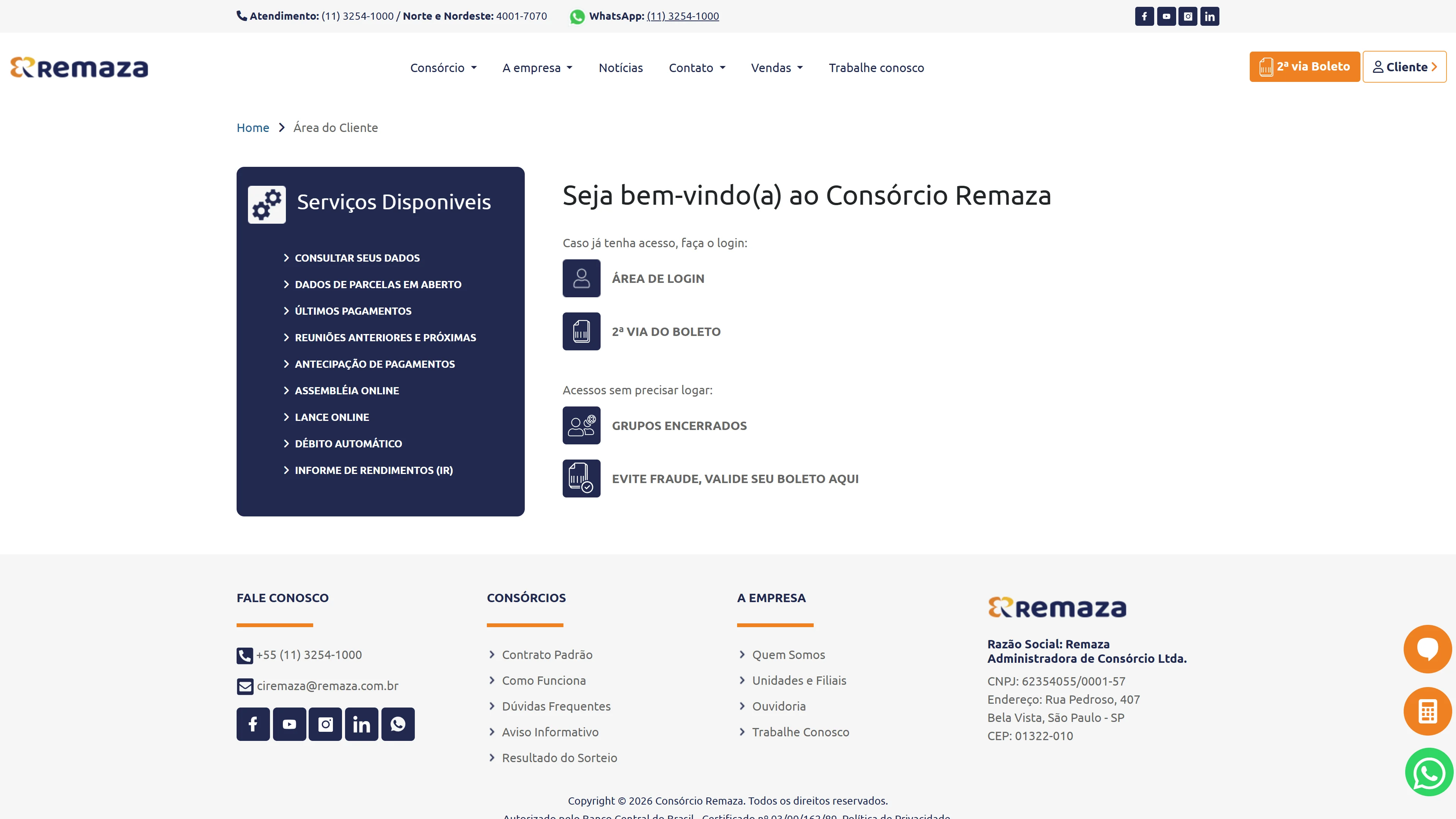The width and height of the screenshot is (1456, 819).
Task: Open the orange floating chat bubble
Action: 1428,649
